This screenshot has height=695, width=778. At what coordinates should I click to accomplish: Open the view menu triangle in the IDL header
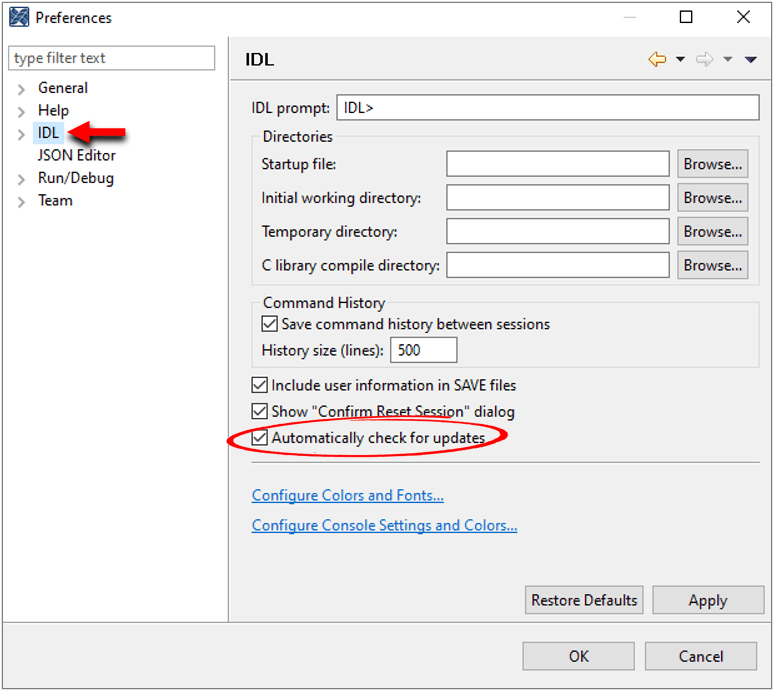(x=750, y=60)
